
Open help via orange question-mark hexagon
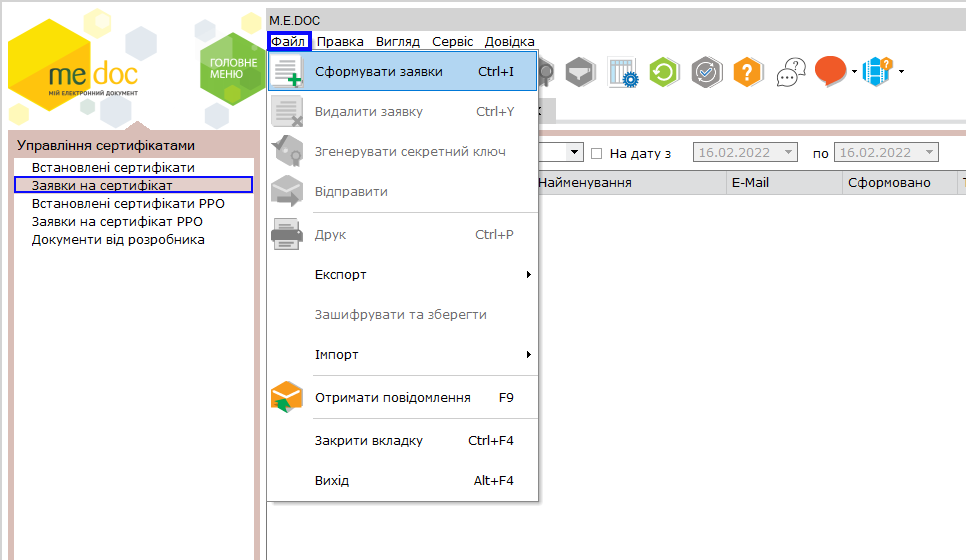(748, 72)
